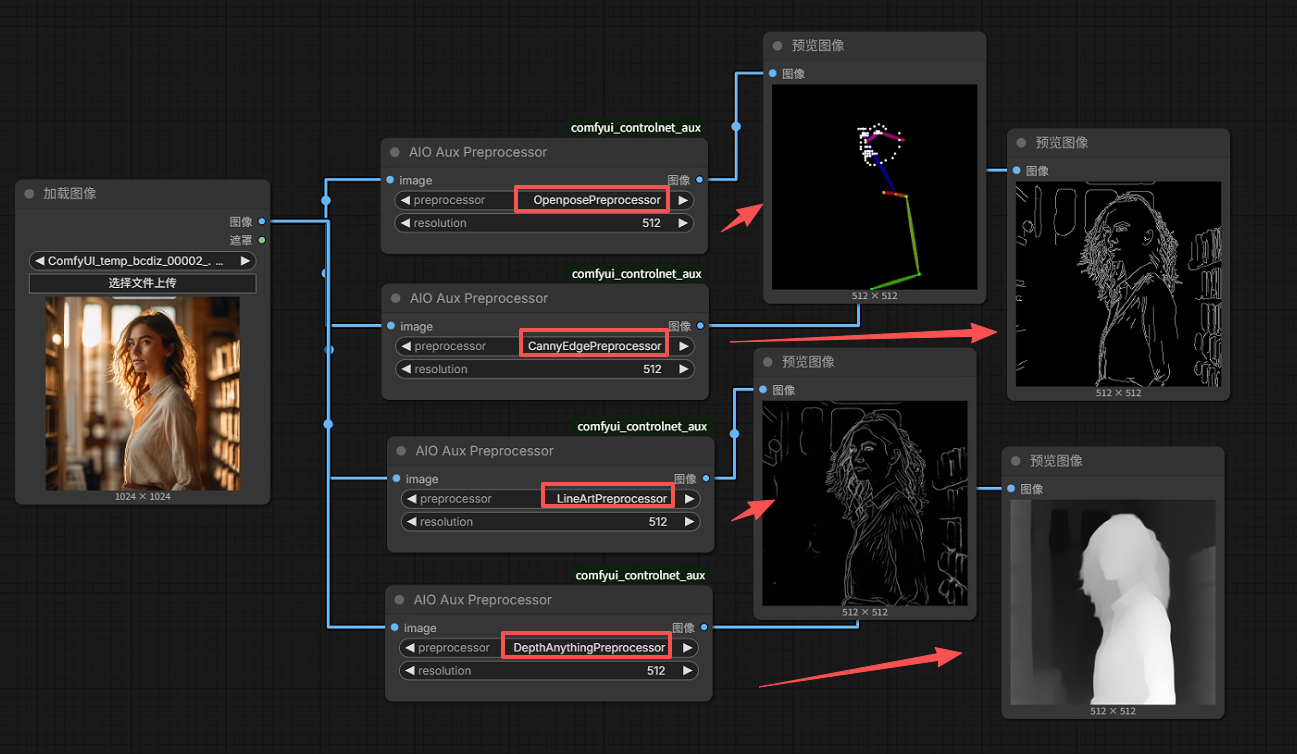Viewport: 1297px width, 754px height.
Task: Collapse the 预览图像 node showing the pose skeleton
Action: (777, 46)
